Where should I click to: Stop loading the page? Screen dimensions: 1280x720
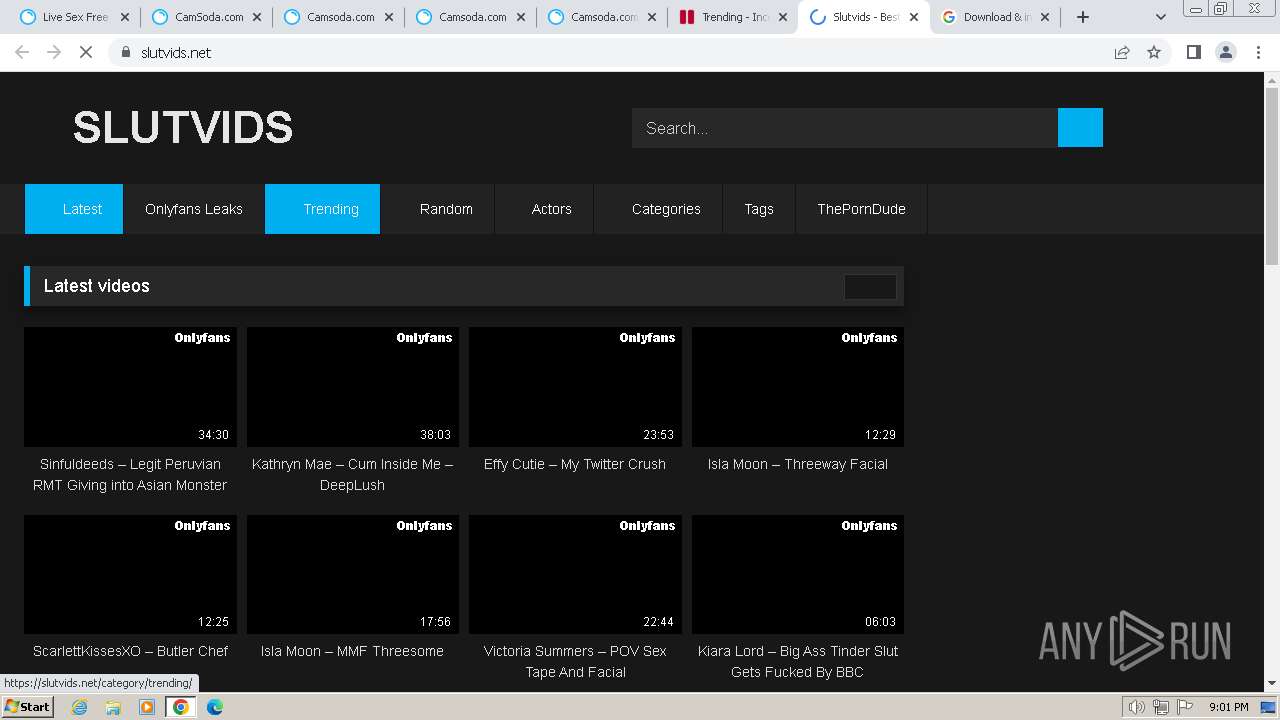tap(86, 52)
